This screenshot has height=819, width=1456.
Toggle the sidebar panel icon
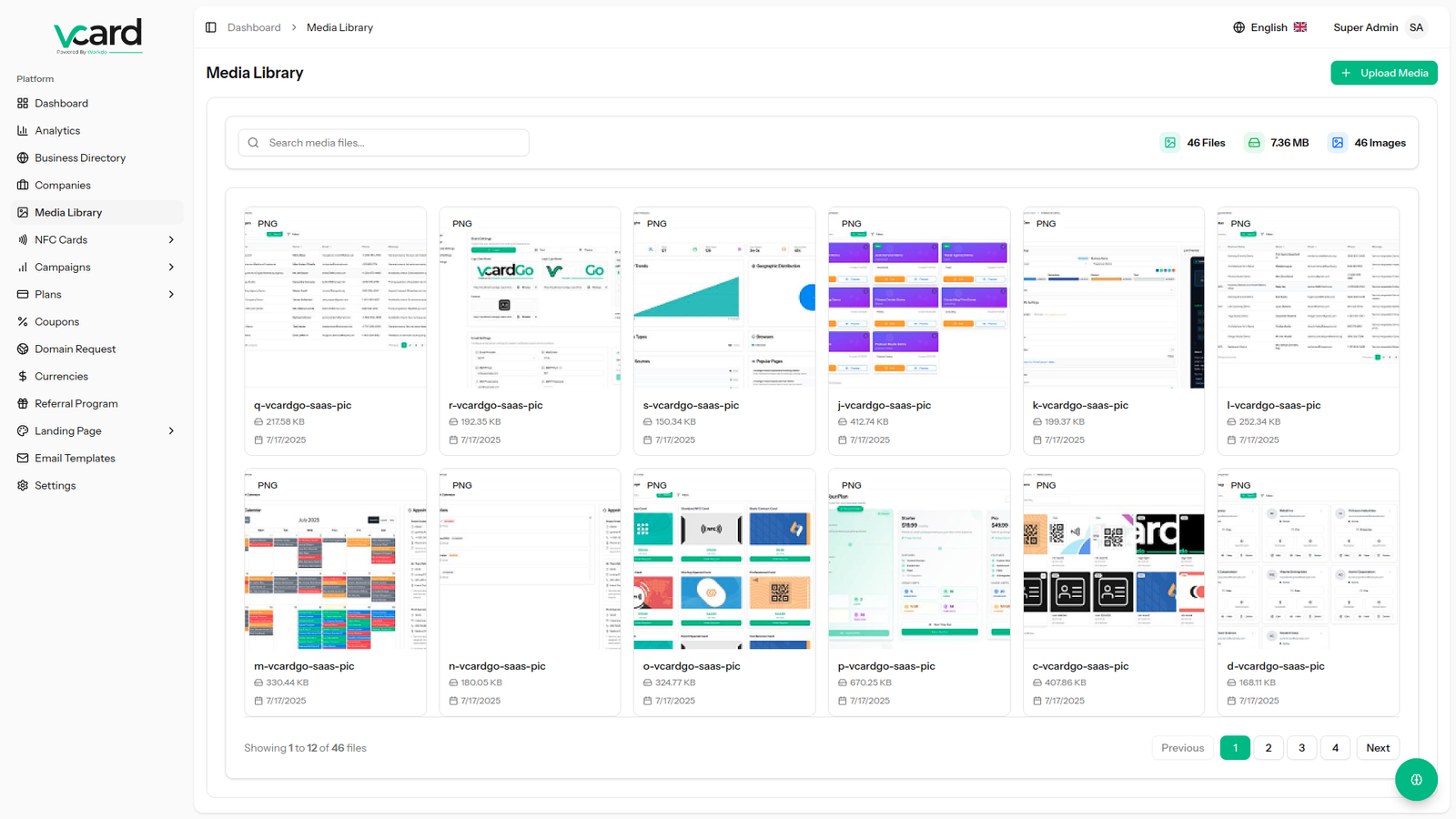click(x=211, y=27)
